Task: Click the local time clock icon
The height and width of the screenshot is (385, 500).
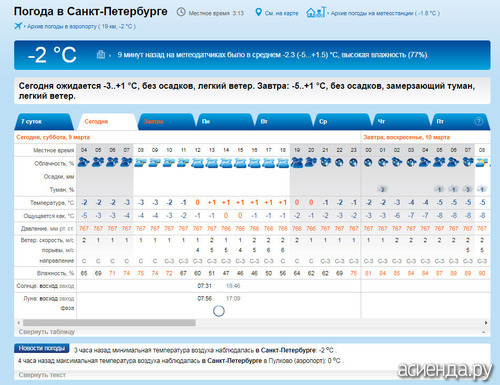Action: point(181,12)
